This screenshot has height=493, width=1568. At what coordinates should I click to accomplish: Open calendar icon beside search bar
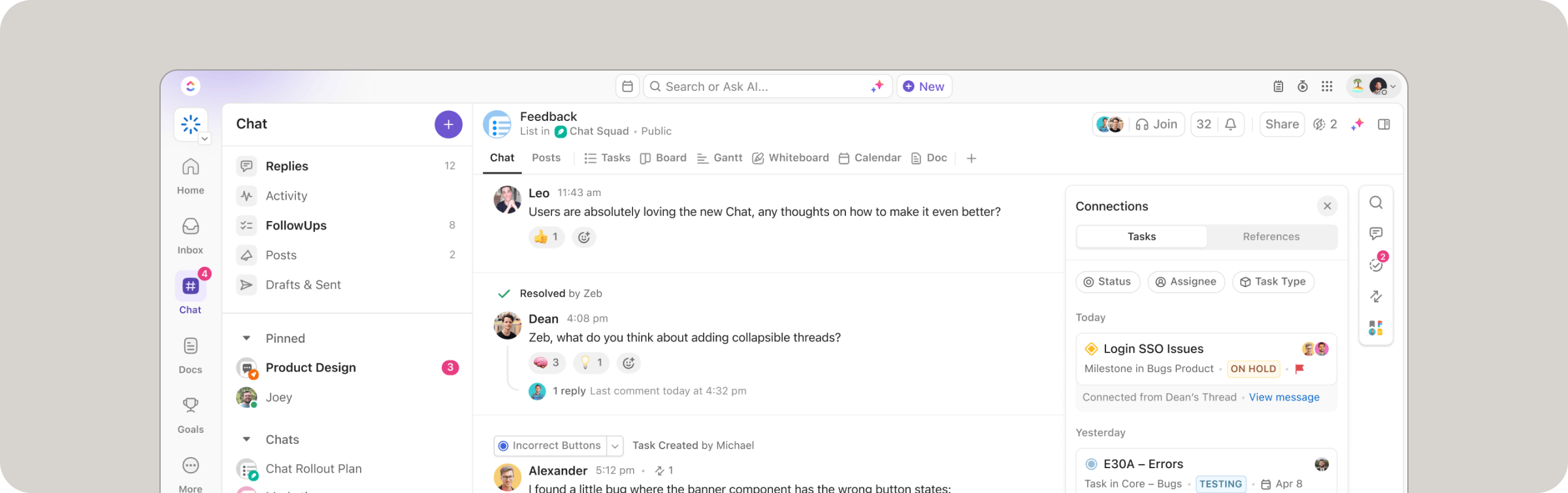click(627, 86)
